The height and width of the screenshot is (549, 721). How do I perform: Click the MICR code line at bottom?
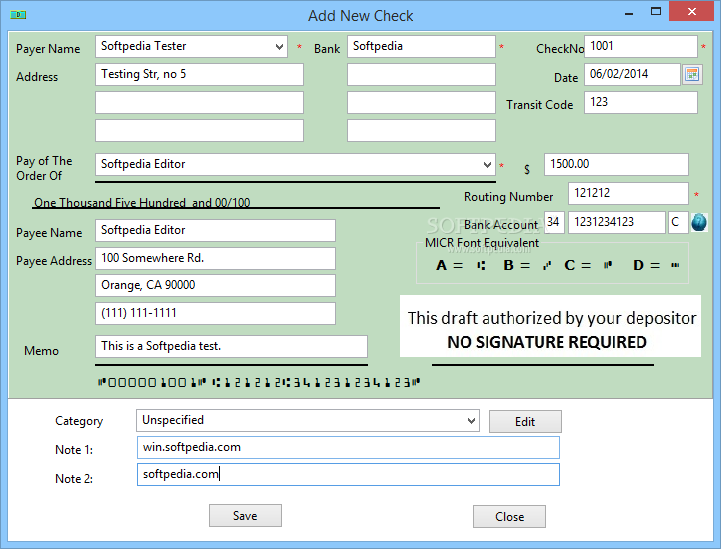(x=258, y=382)
